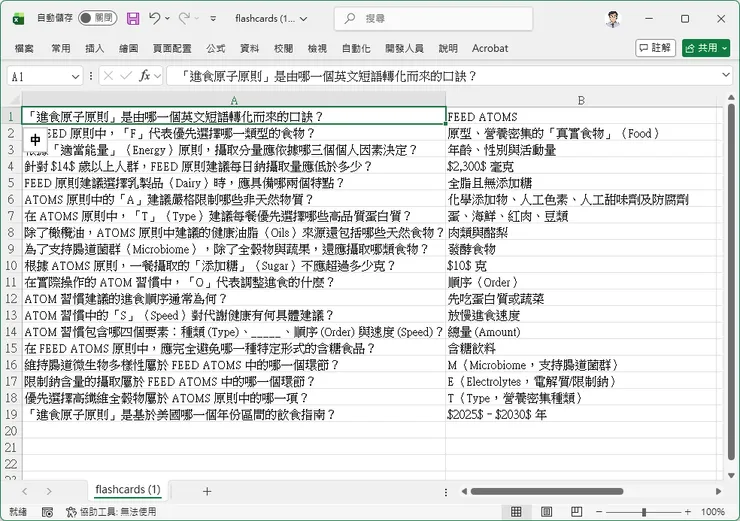Click the Undo arrow icon

154,18
